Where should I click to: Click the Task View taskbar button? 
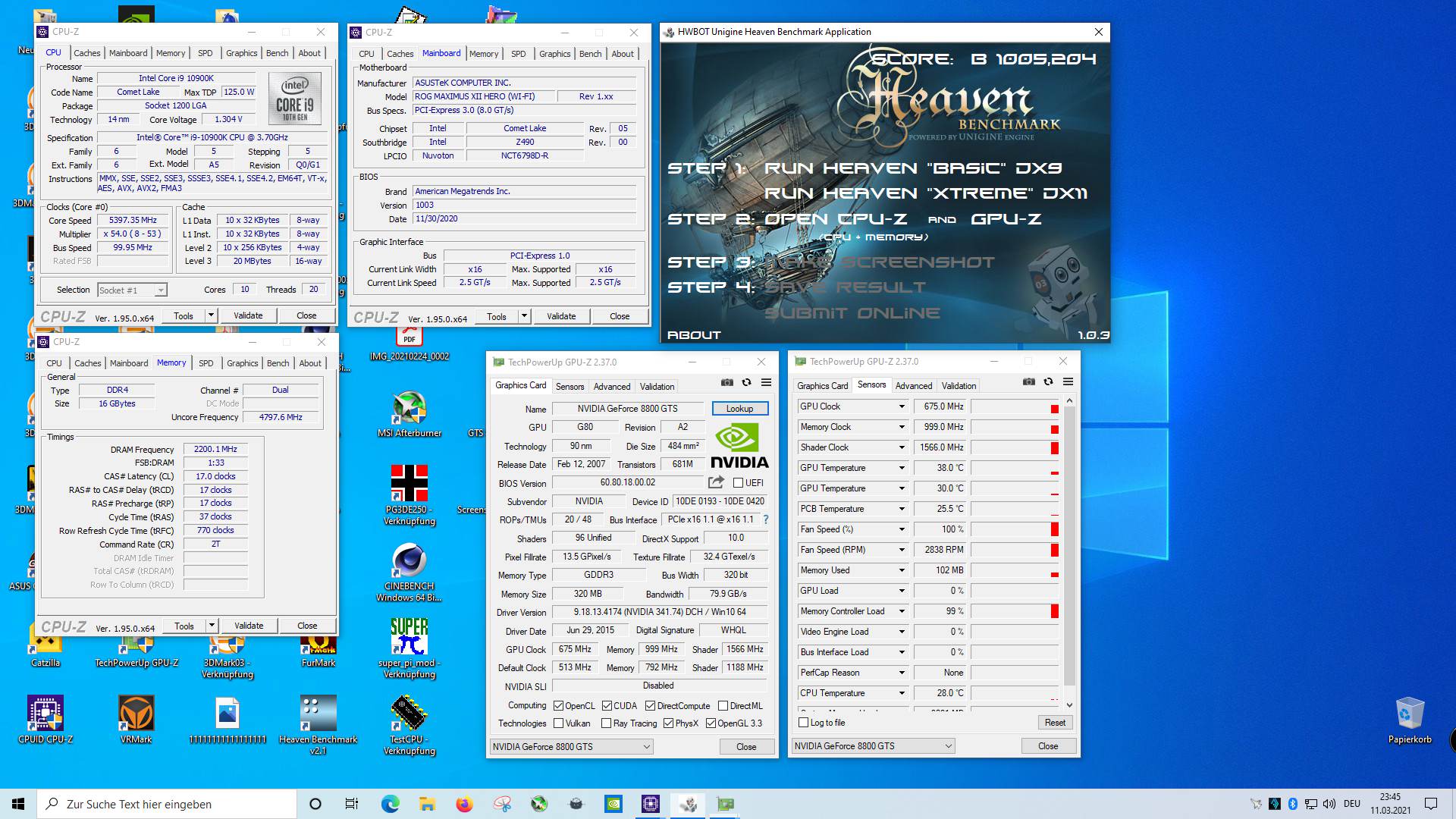click(x=352, y=804)
